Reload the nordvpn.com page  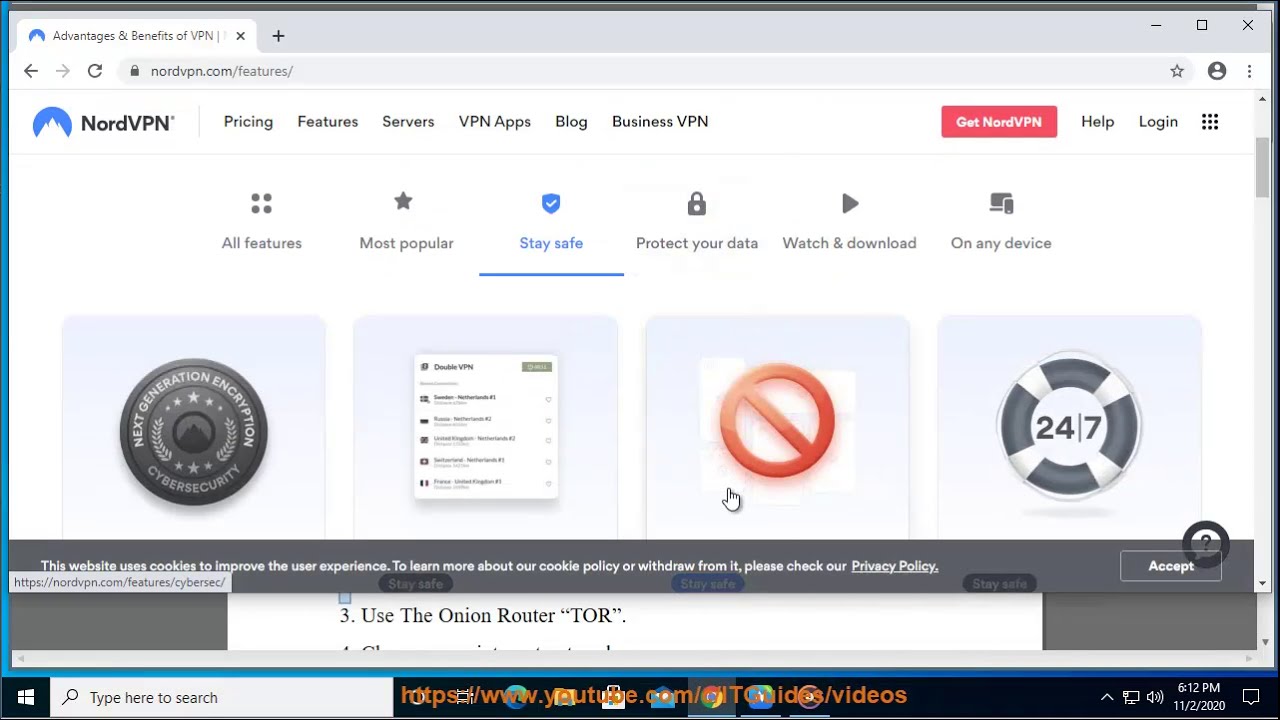(x=95, y=71)
